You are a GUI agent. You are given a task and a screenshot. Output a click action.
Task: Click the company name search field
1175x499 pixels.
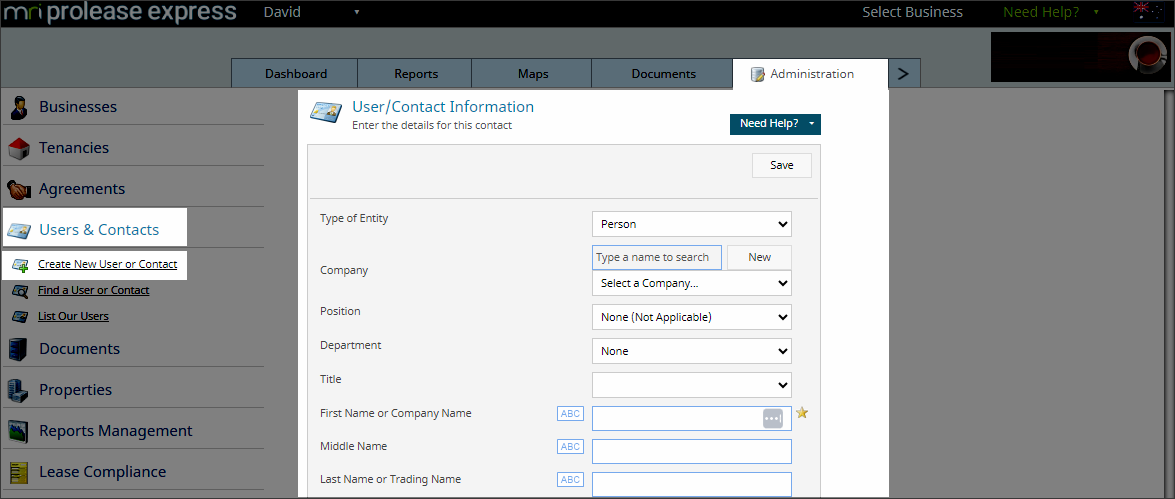tap(656, 257)
